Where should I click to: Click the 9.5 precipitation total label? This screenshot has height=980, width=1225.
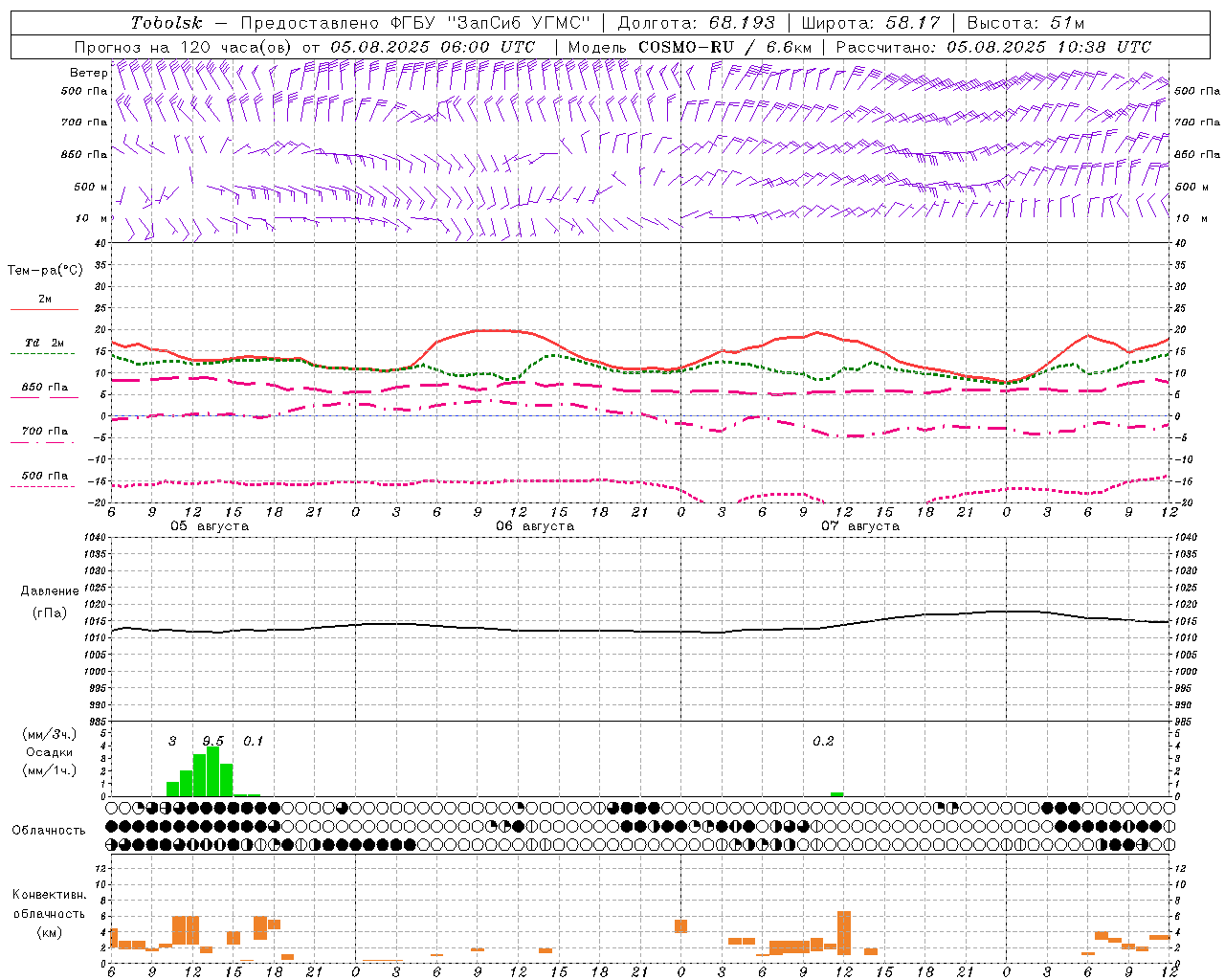pyautogui.click(x=213, y=741)
